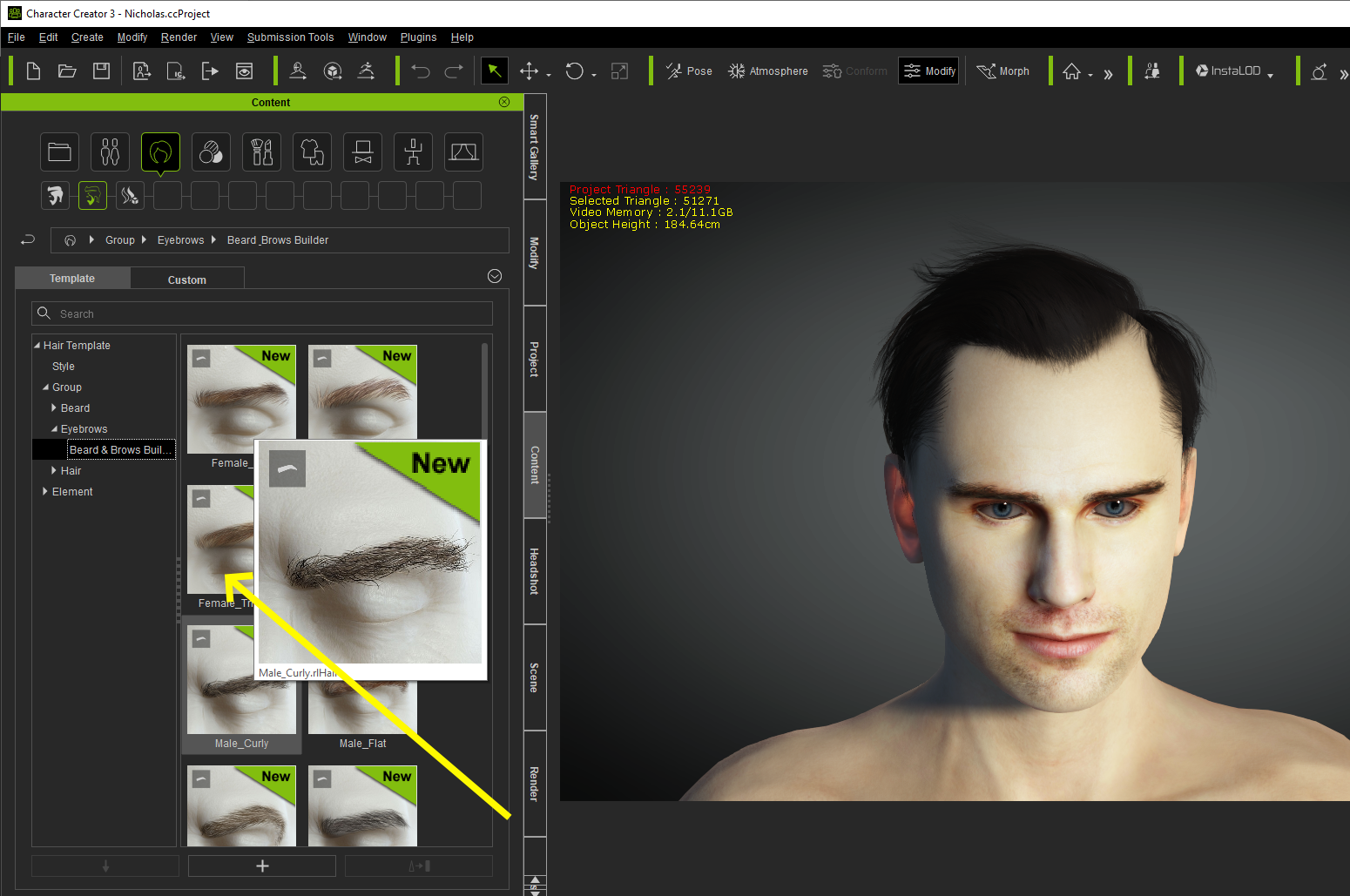1350x896 pixels.
Task: Switch to the Template tab
Action: click(72, 278)
